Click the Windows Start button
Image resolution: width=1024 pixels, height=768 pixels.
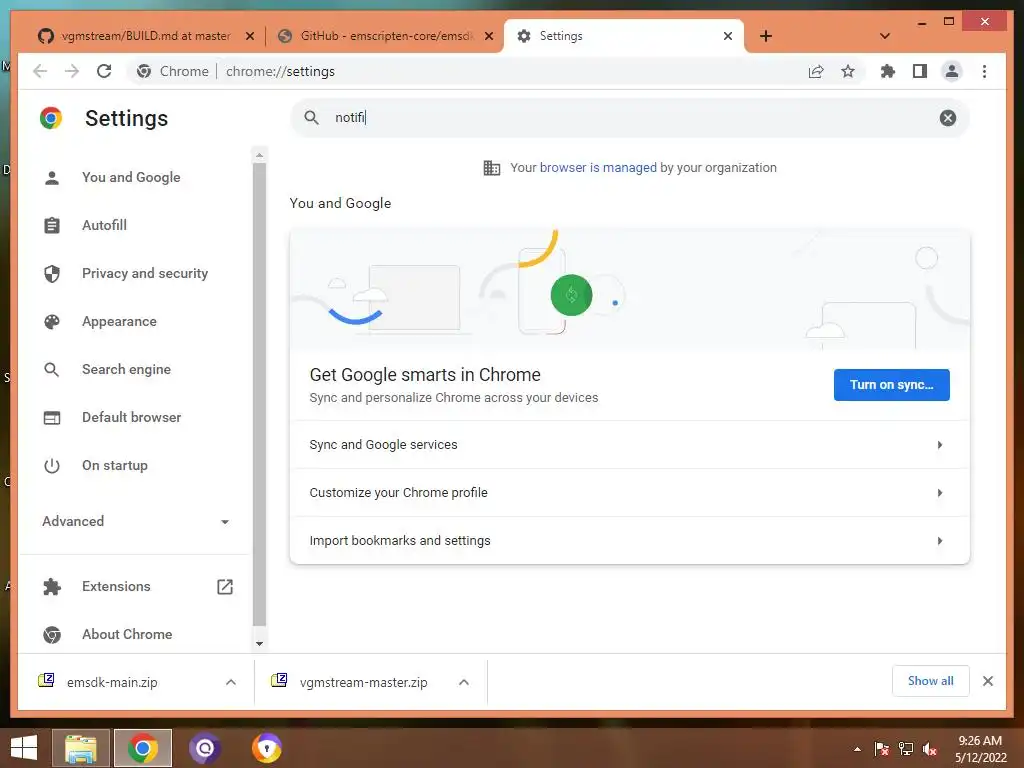[x=24, y=748]
